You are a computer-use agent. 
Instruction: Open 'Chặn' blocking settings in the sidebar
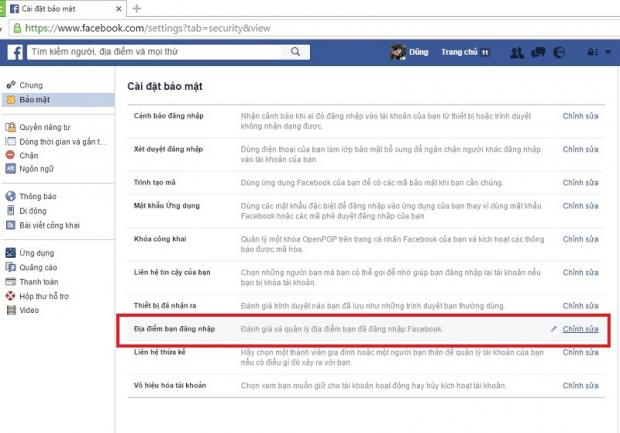tap(30, 155)
